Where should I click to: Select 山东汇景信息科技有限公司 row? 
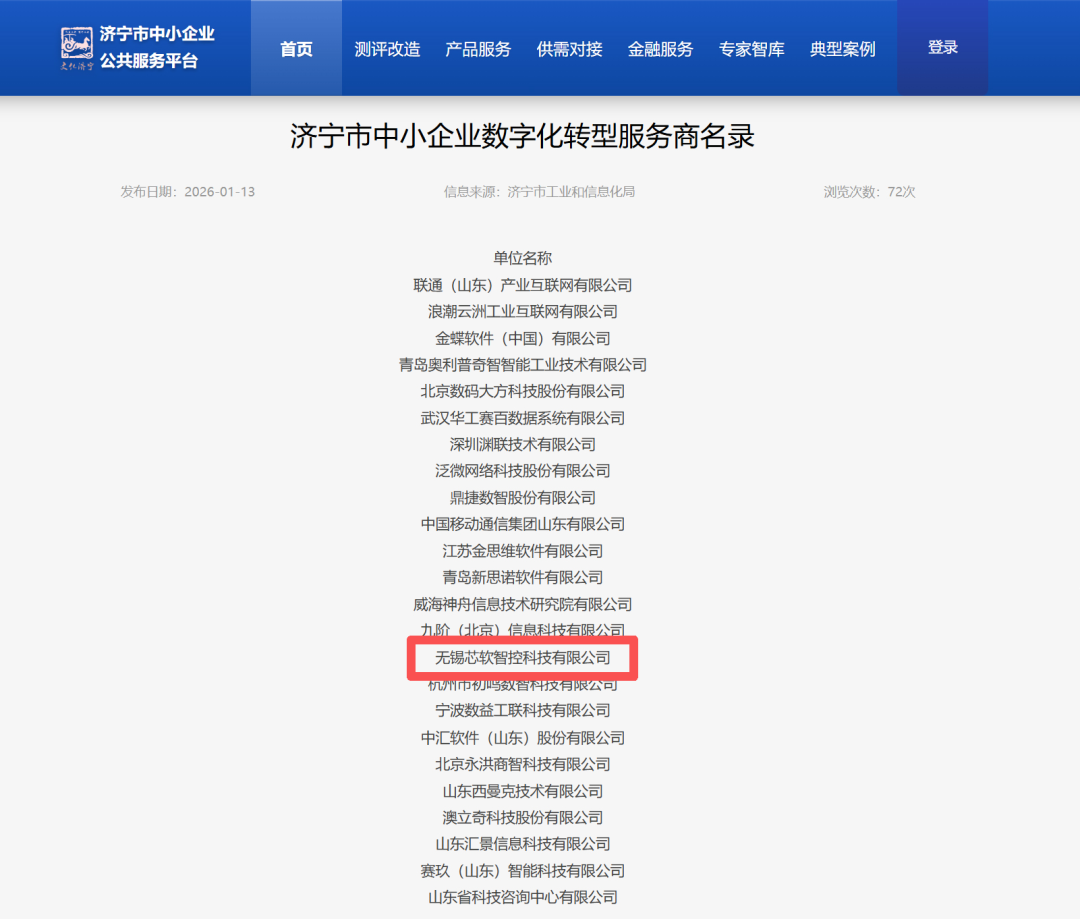522,844
